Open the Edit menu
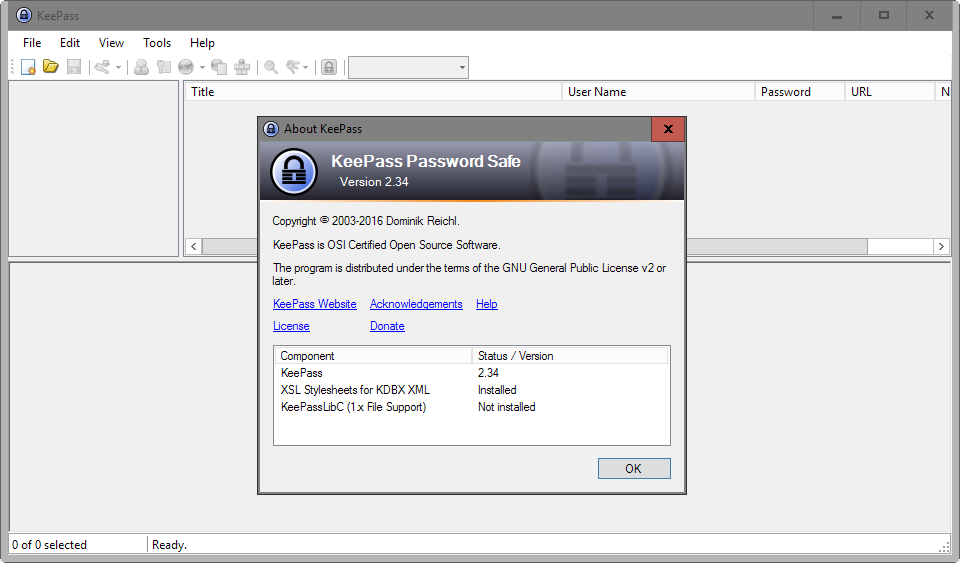Screen dimensions: 960x563 pyautogui.click(x=70, y=43)
